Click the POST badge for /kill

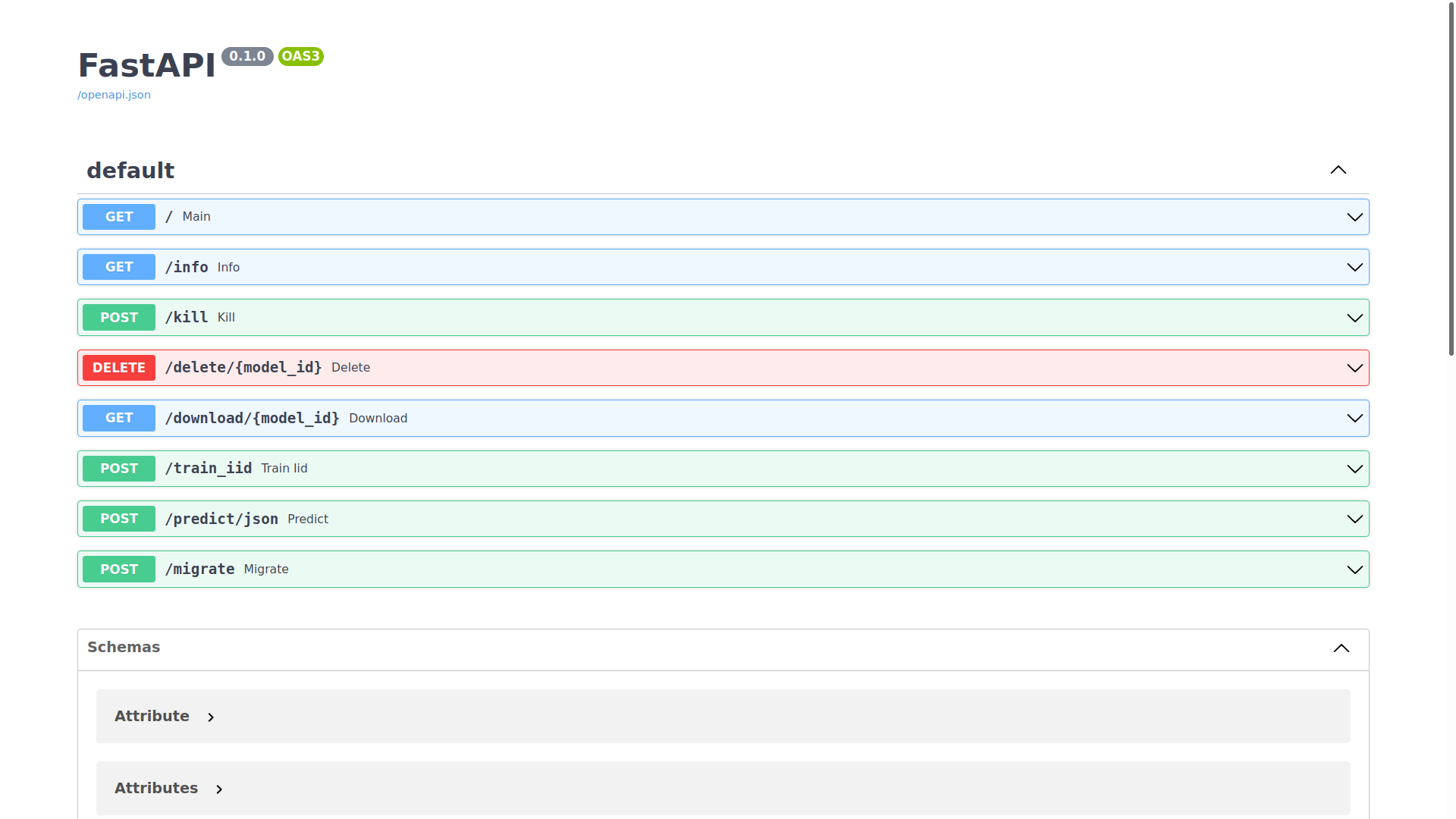tap(119, 318)
